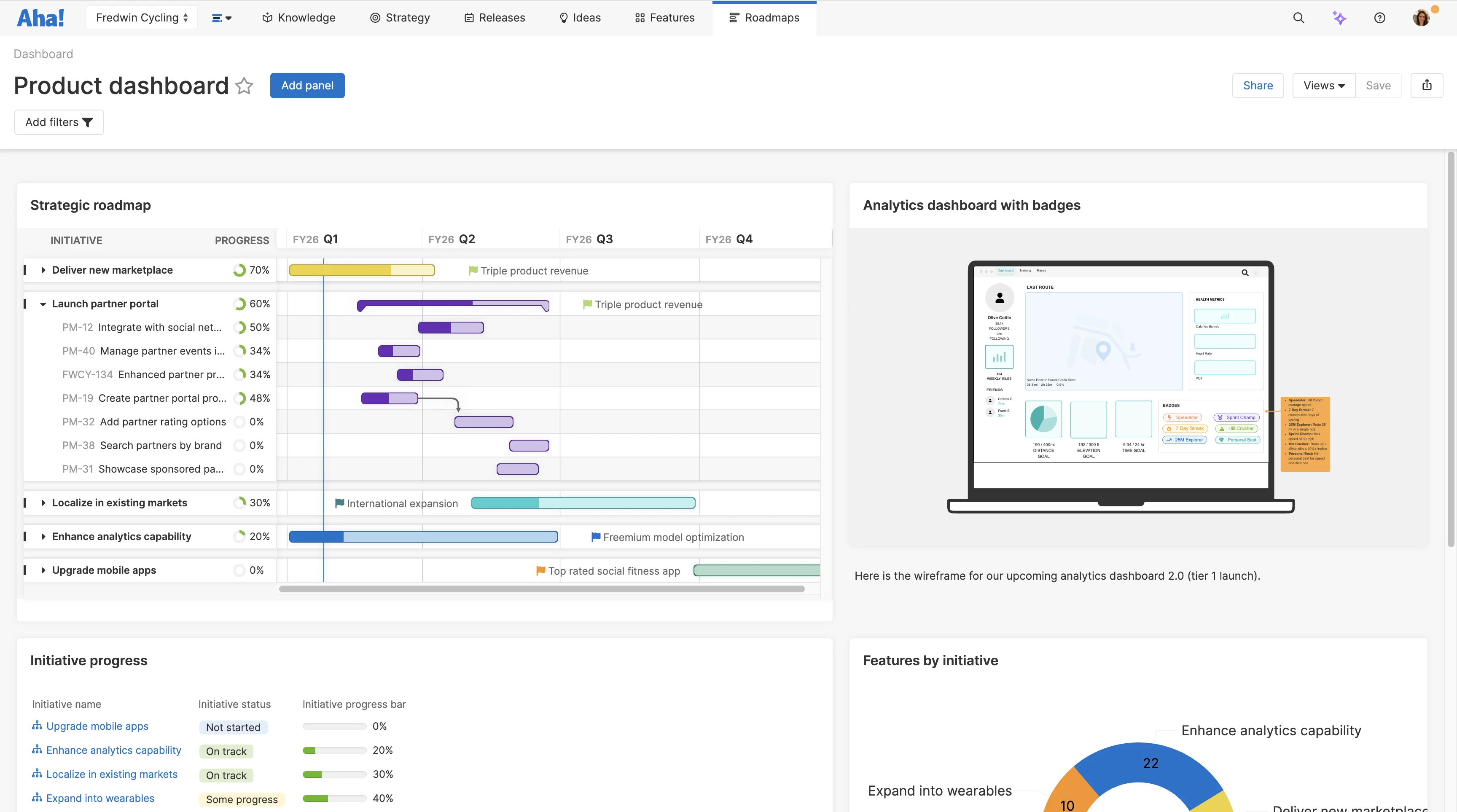Expand the Deliver new marketplace row
1457x812 pixels.
pos(43,270)
